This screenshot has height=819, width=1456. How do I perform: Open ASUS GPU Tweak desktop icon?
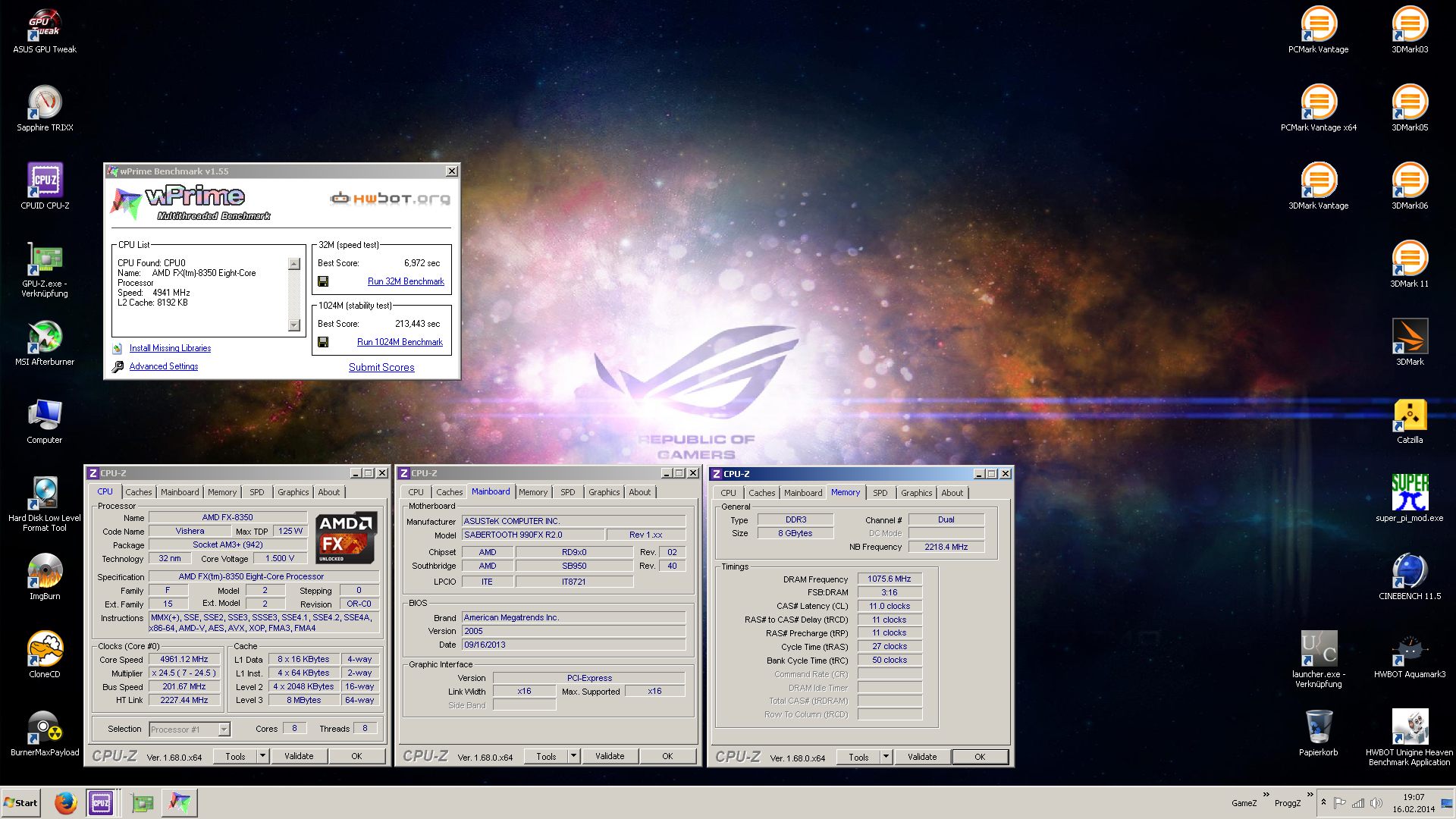tap(45, 30)
